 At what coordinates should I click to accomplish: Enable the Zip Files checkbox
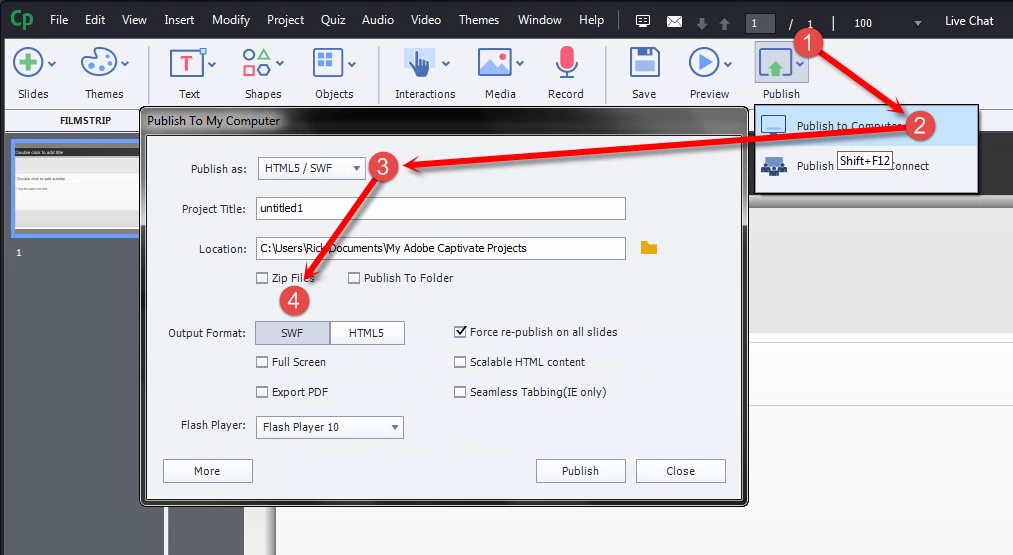pyautogui.click(x=262, y=278)
